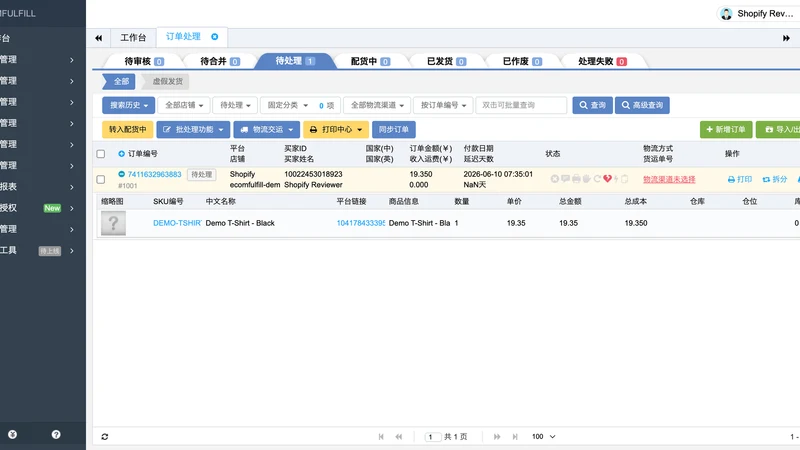Go to last page pagination icon
The image size is (800, 450).
click(x=515, y=437)
